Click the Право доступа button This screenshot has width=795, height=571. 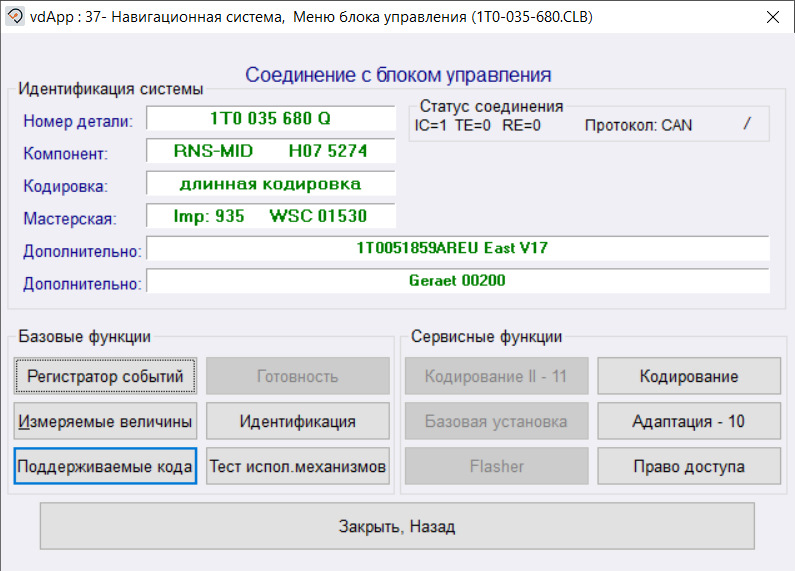click(689, 466)
